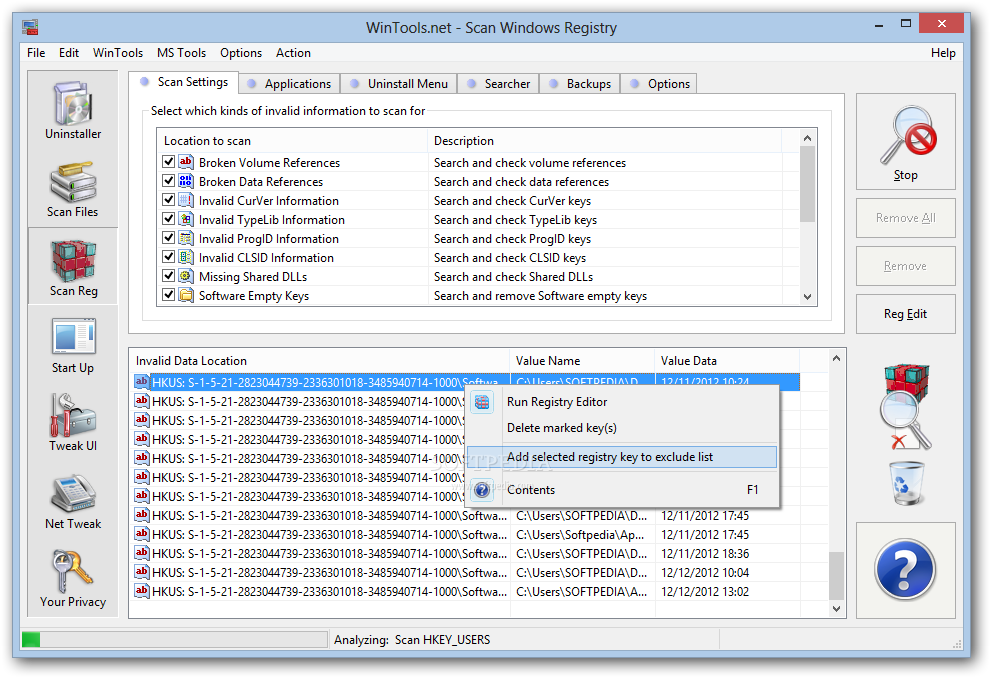This screenshot has width=991, height=678.
Task: Choose Add selected registry key to exclude list
Action: click(x=622, y=457)
